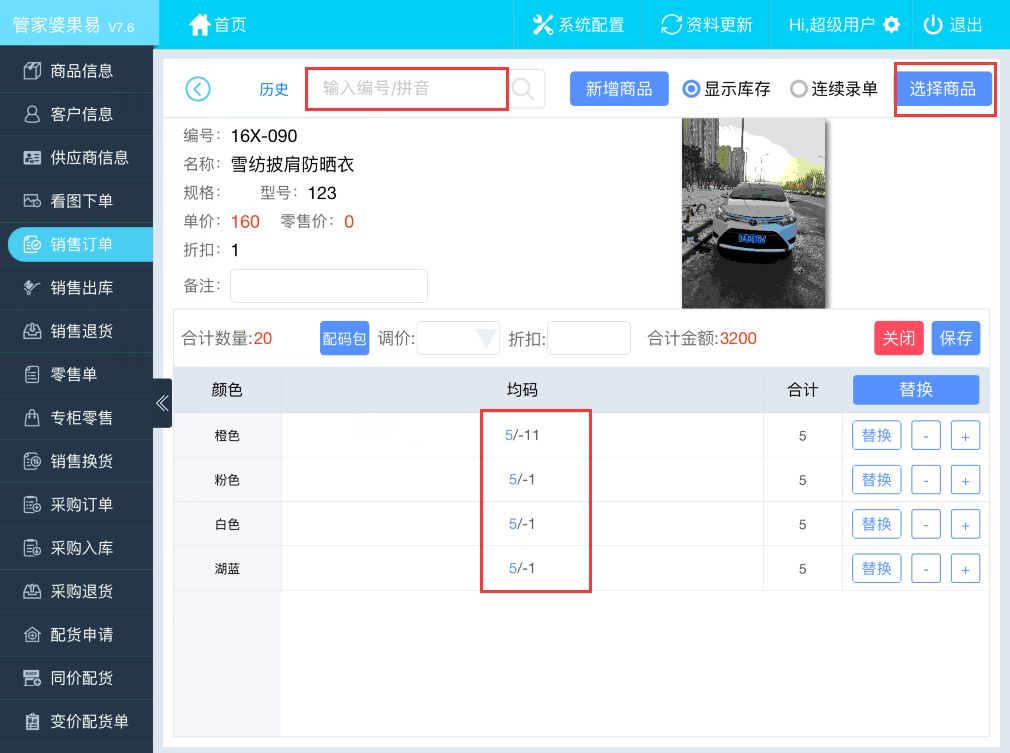Click the magnifier search icon

click(x=525, y=89)
